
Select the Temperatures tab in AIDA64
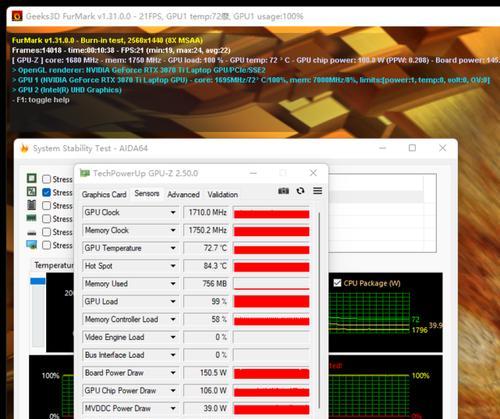[x=53, y=265]
